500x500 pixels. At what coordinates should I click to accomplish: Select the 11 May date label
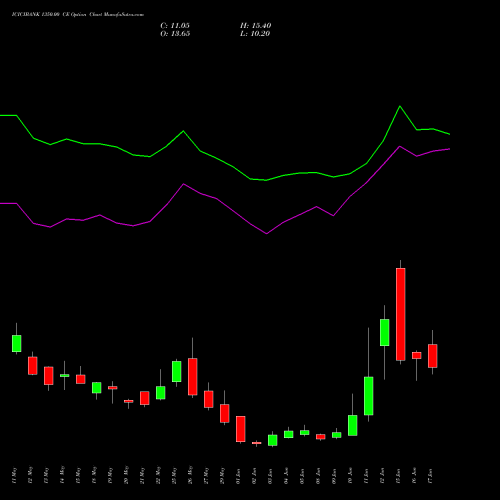click(15, 476)
